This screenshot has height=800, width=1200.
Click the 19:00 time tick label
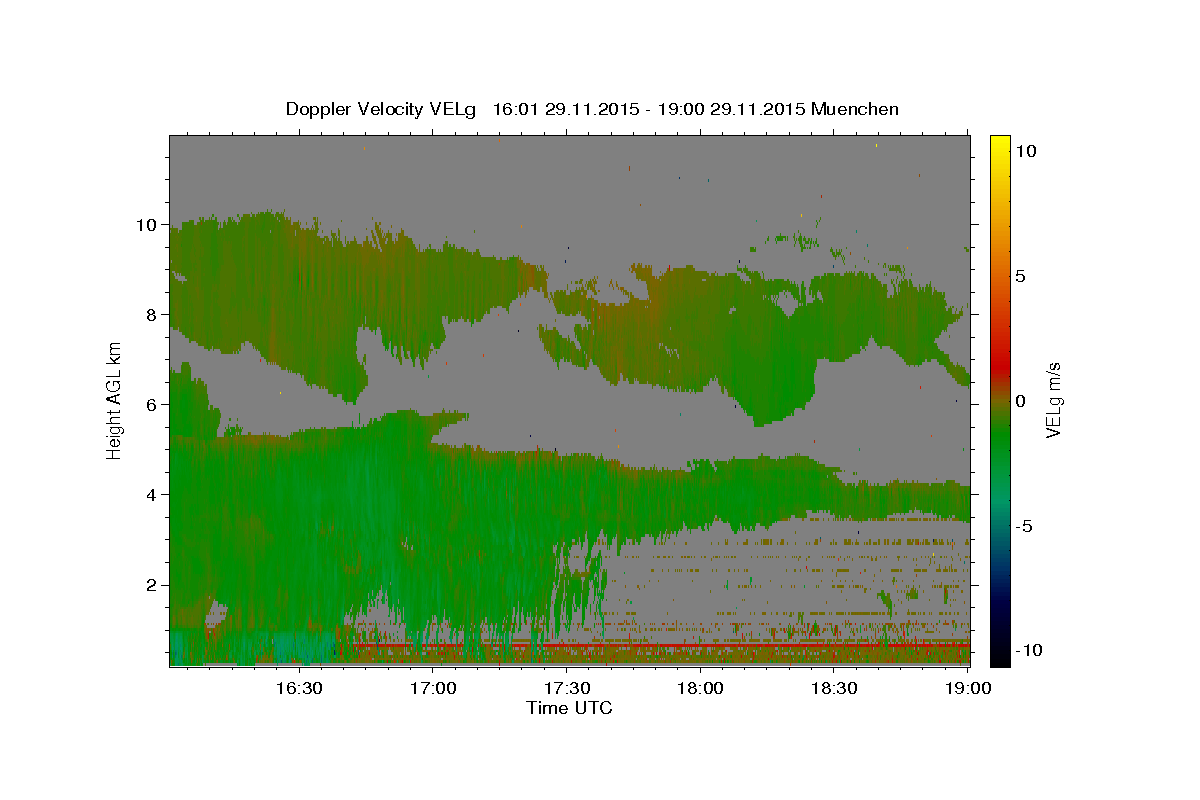(x=967, y=688)
